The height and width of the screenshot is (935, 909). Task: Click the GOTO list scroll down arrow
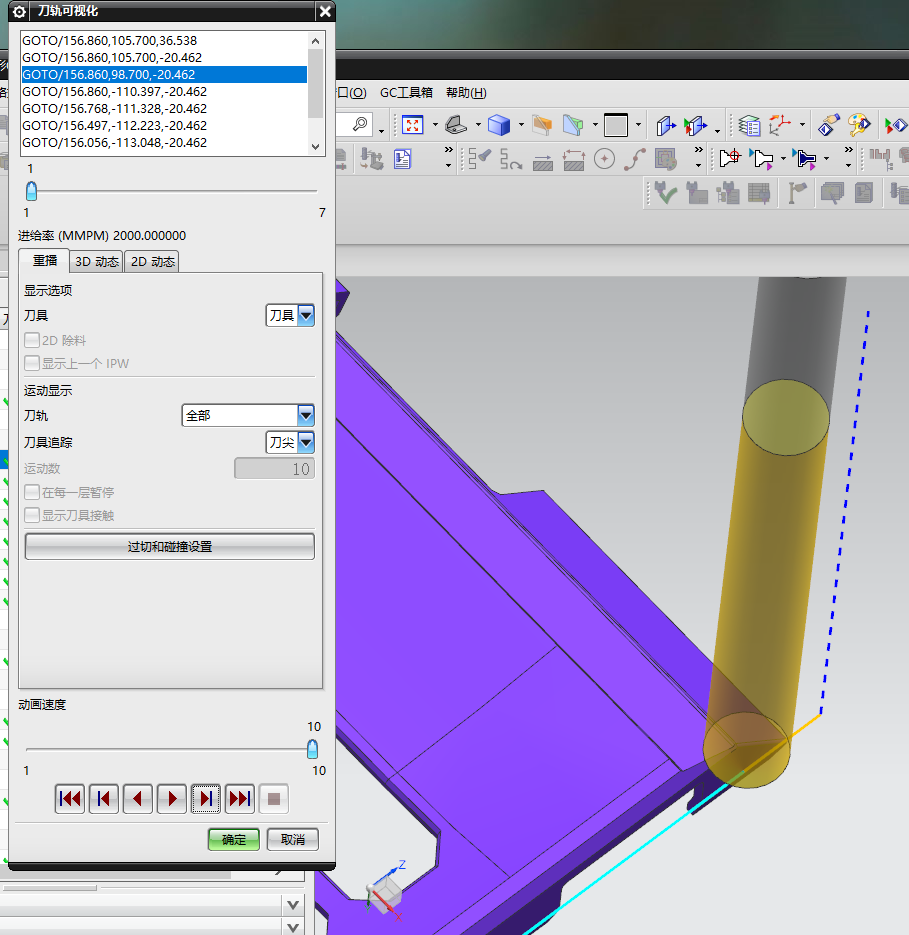[316, 147]
